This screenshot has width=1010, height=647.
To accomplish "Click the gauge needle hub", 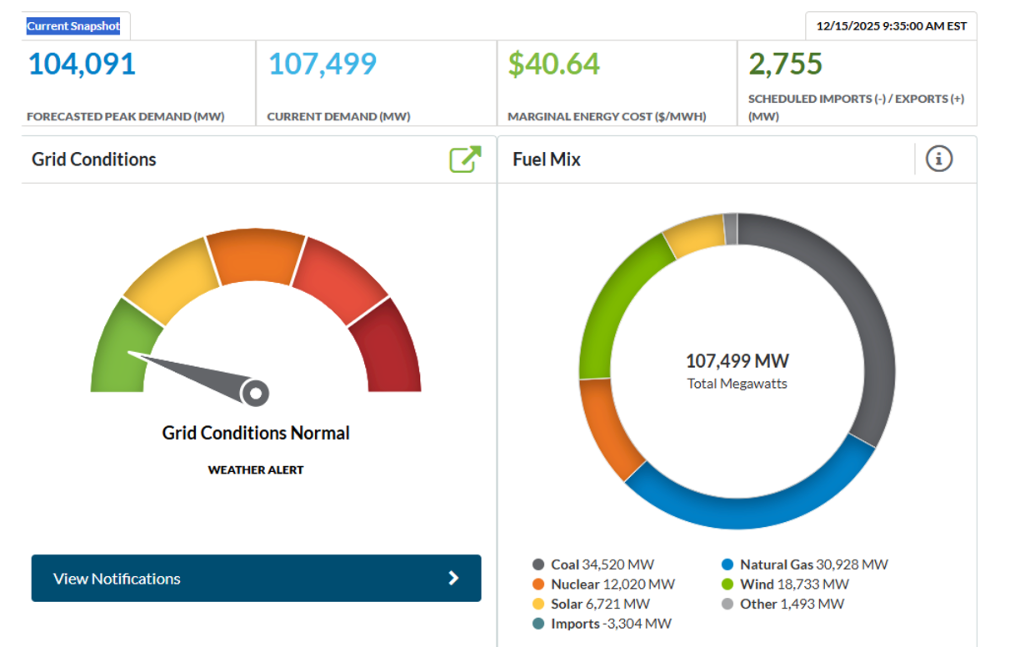I will [256, 393].
